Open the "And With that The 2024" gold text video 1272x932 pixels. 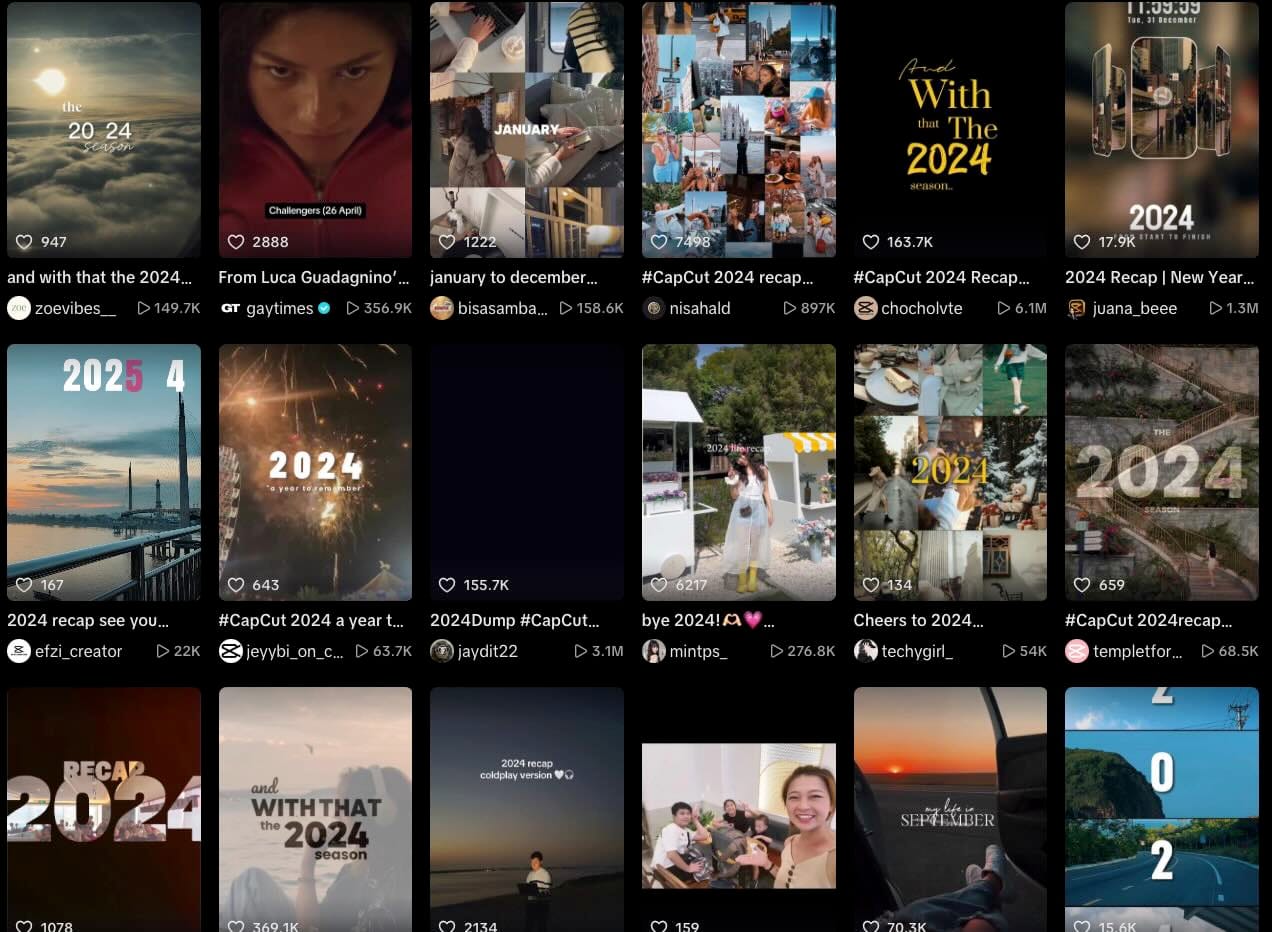click(x=950, y=130)
